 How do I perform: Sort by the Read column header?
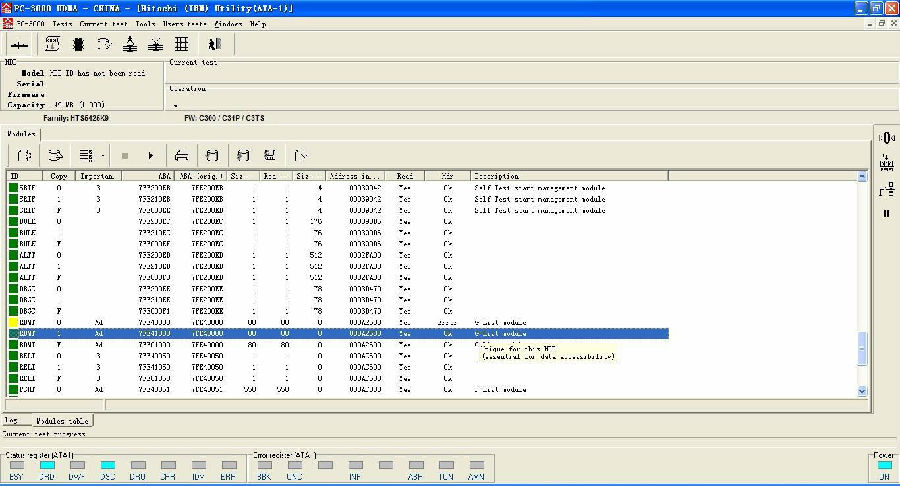[x=405, y=176]
